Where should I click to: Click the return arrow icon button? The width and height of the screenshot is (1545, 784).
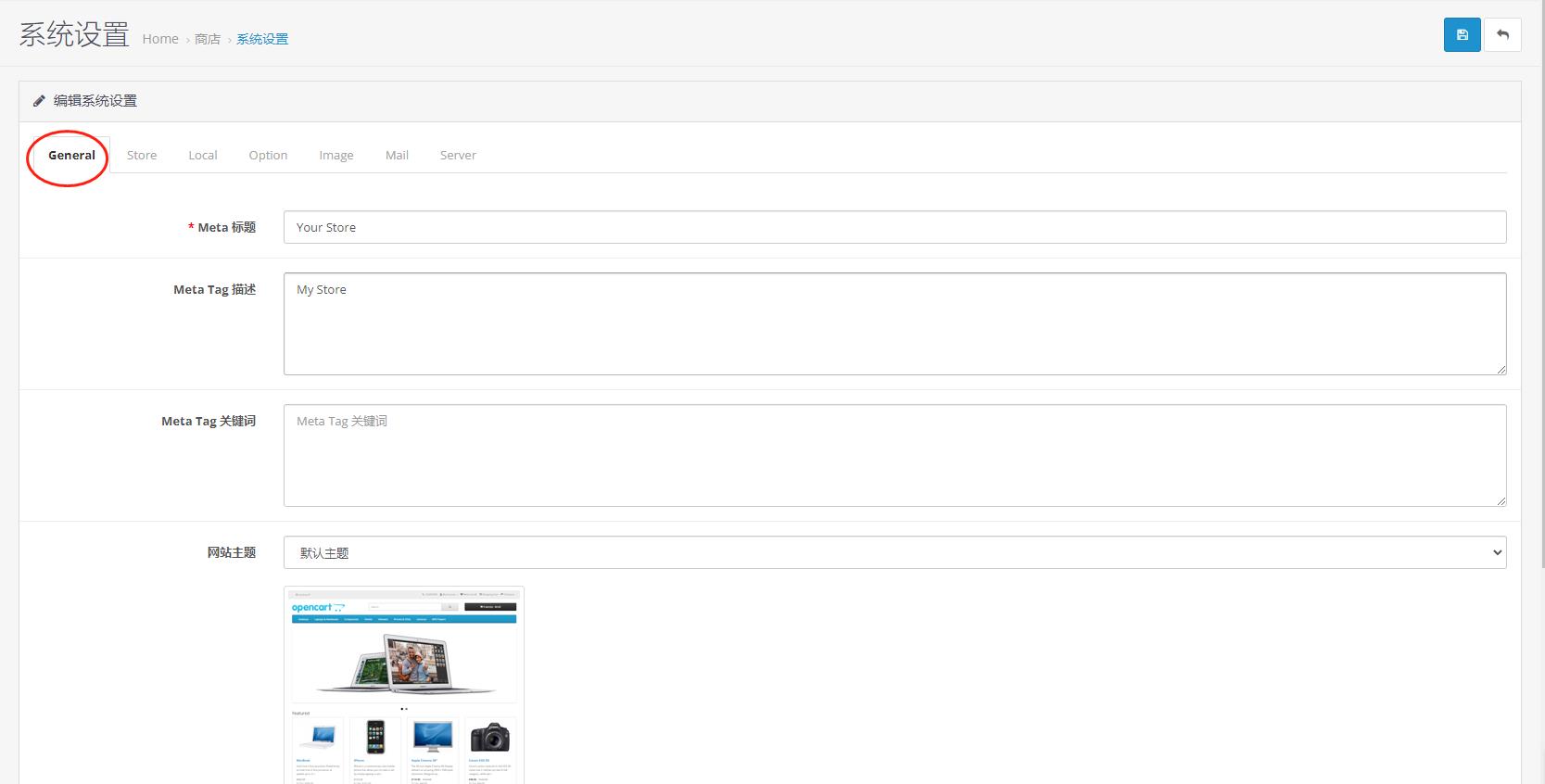[1502, 35]
